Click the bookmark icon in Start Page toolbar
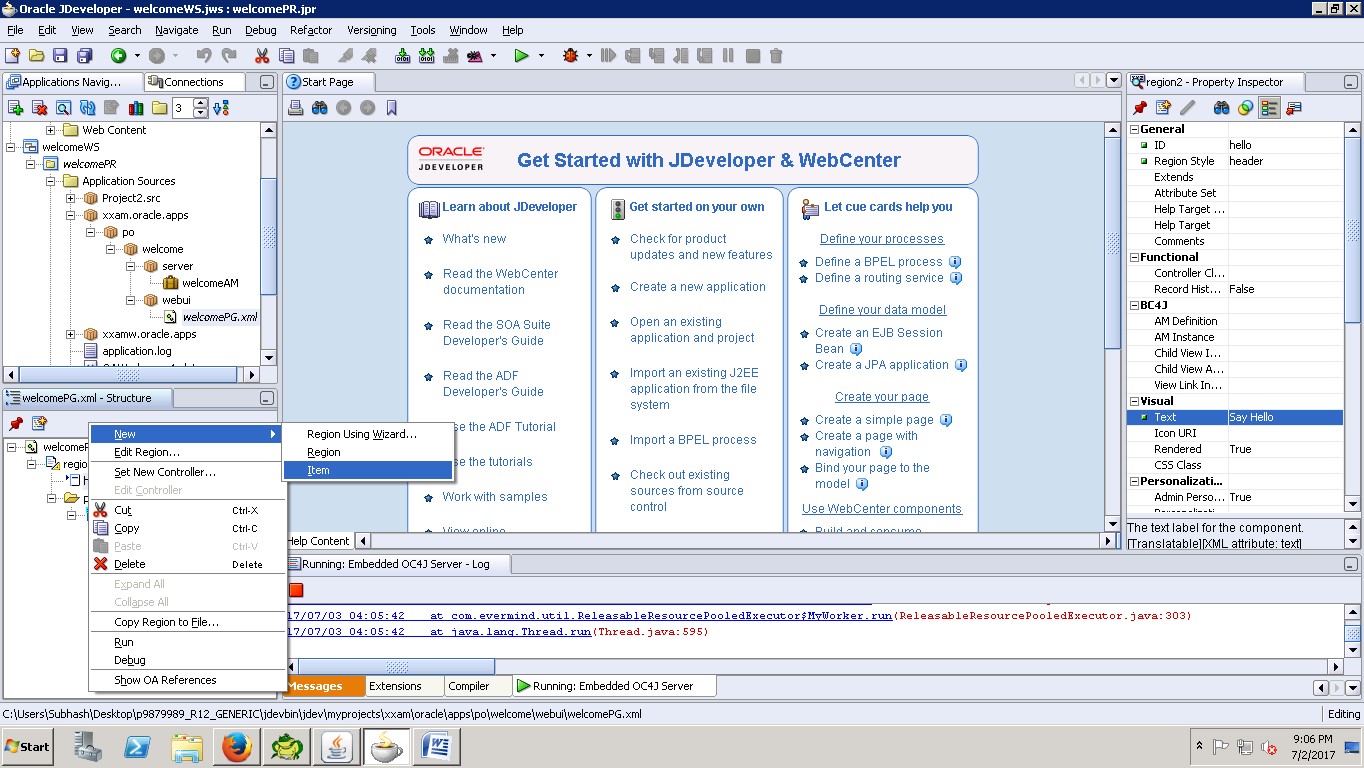1364x768 pixels. tap(392, 108)
